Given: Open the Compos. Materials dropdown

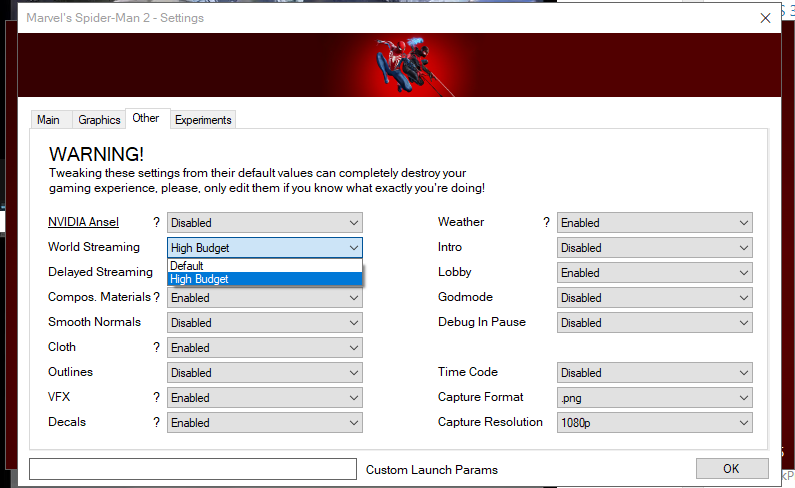Looking at the screenshot, I should (x=265, y=298).
